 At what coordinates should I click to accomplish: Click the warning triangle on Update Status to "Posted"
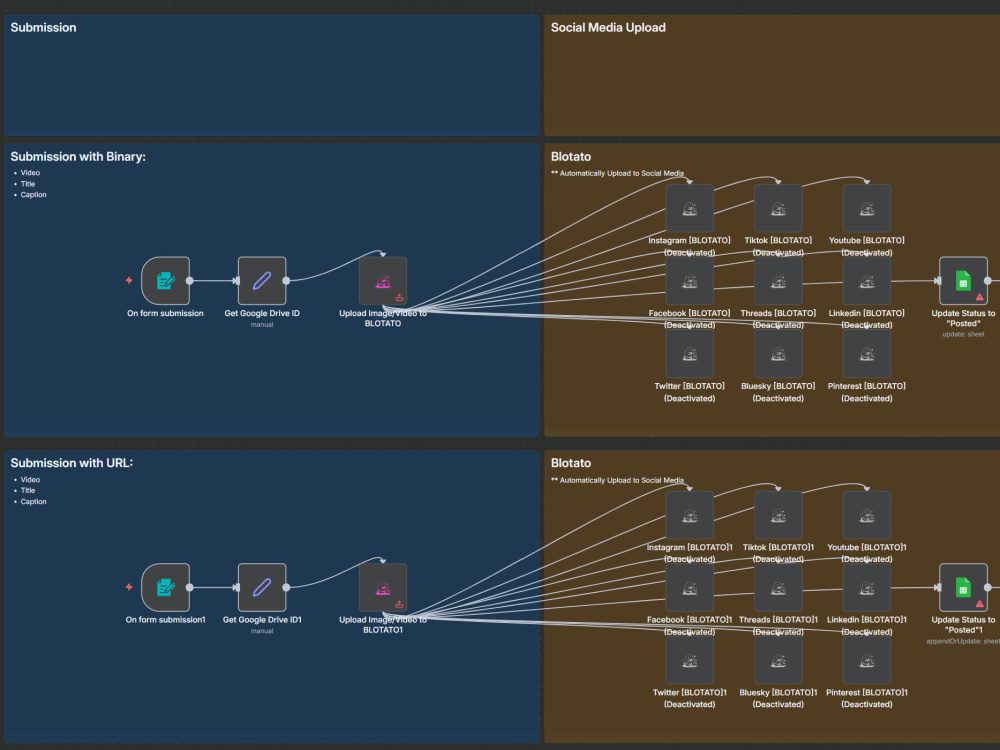coord(980,297)
